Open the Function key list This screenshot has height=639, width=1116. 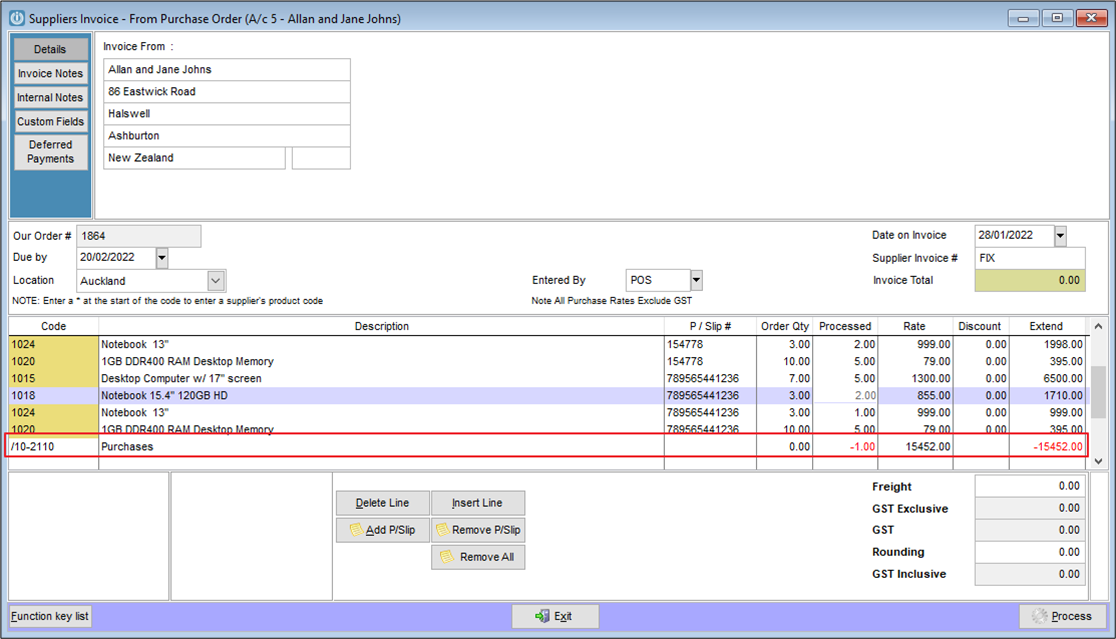coord(50,616)
